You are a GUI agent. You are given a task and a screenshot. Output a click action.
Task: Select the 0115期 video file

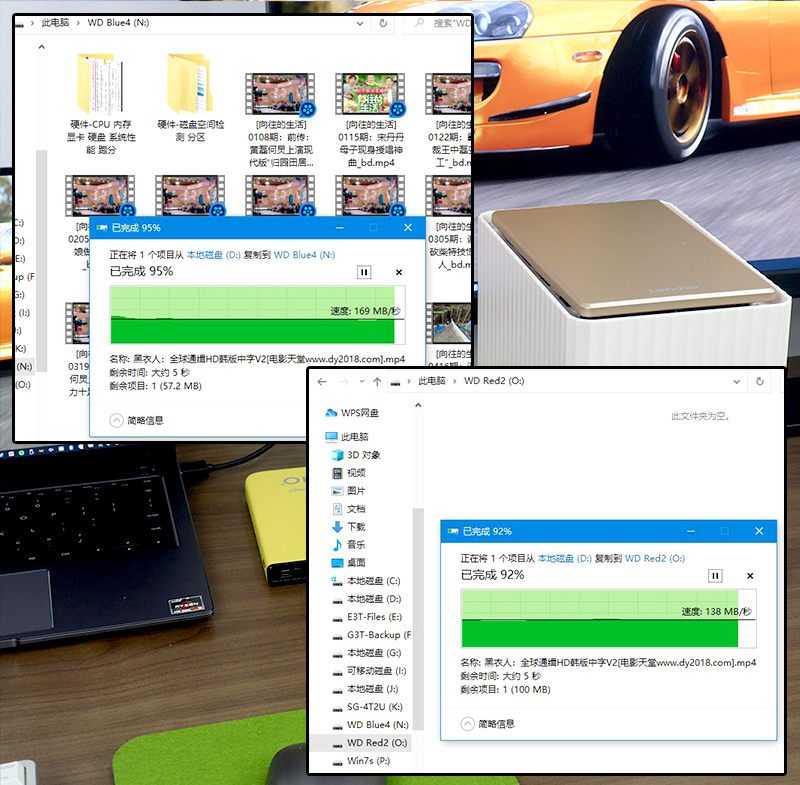coord(370,120)
